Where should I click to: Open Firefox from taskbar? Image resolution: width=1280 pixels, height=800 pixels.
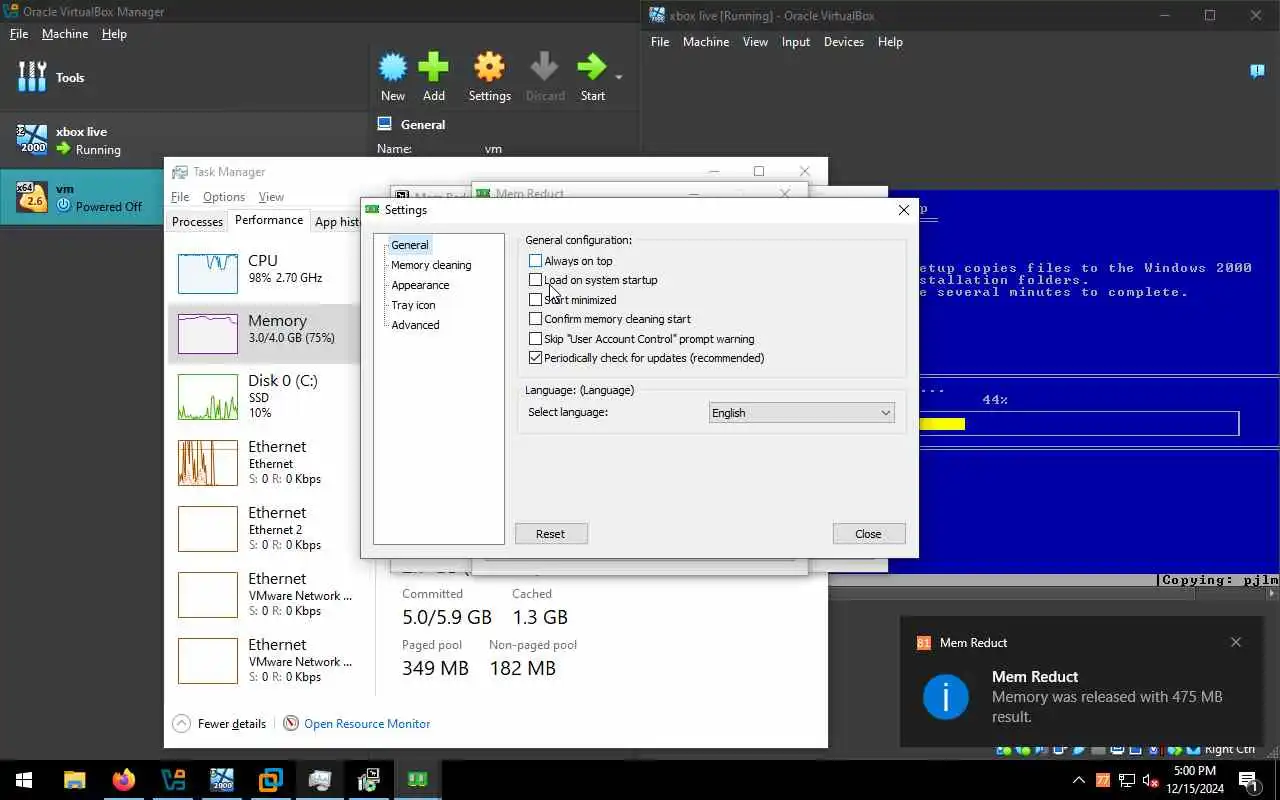tap(124, 780)
